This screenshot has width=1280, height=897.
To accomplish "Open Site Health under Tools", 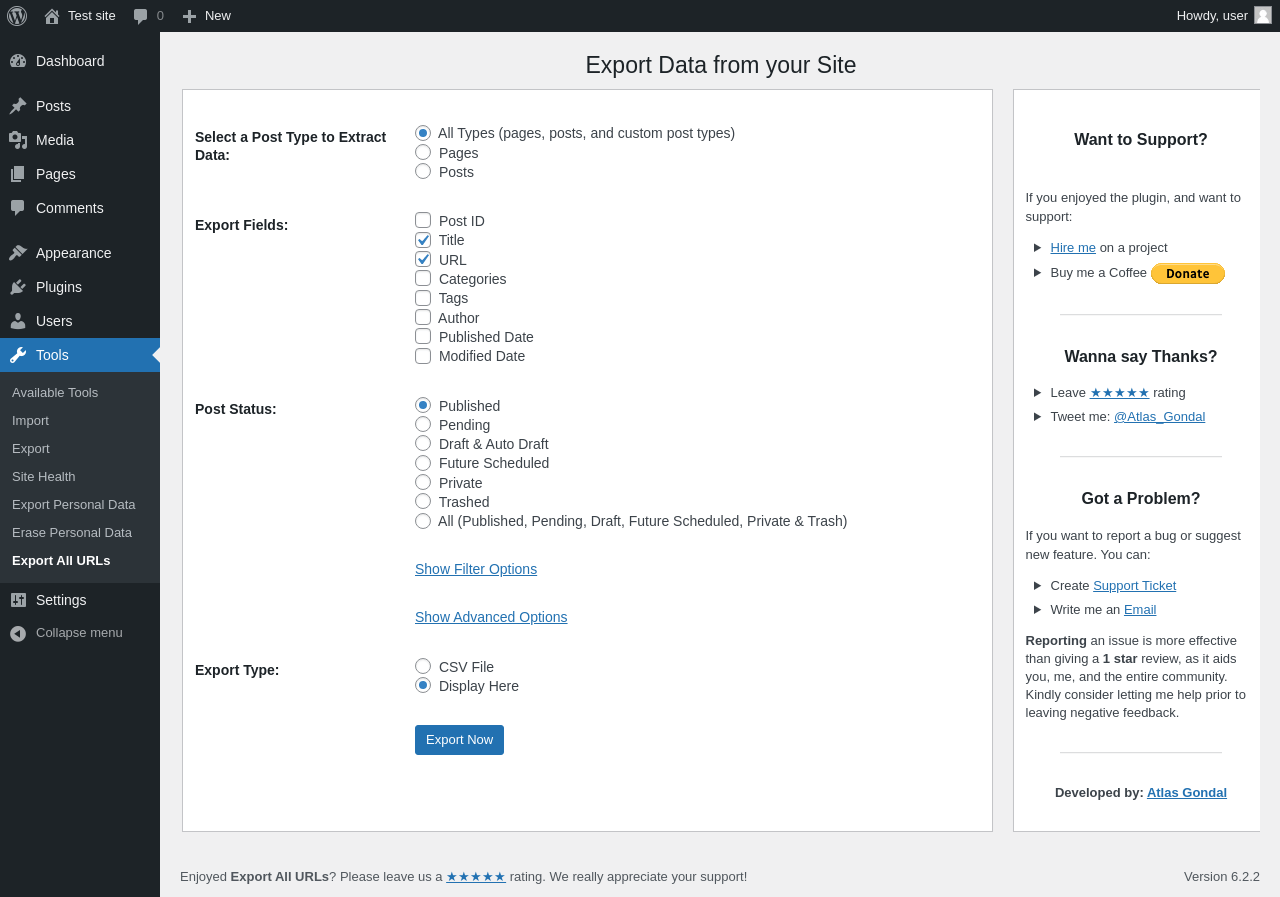I will point(44,477).
